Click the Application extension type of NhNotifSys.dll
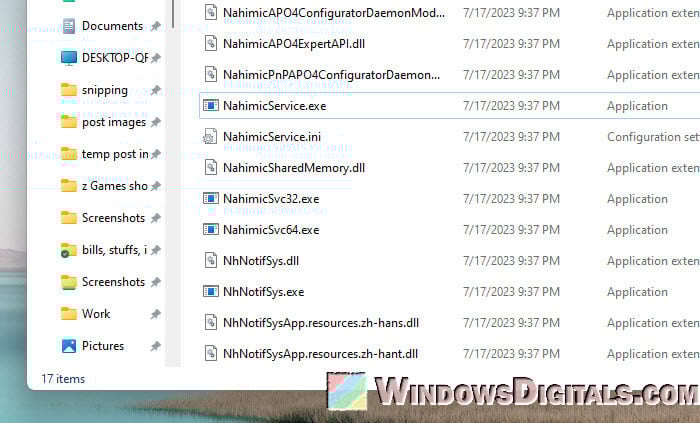Viewport: 700px width, 423px height. 653,261
